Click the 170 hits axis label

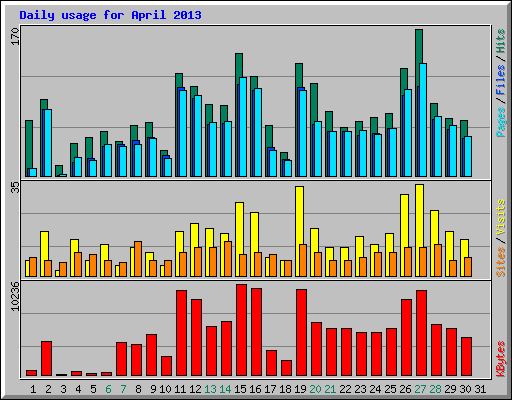click(x=15, y=37)
